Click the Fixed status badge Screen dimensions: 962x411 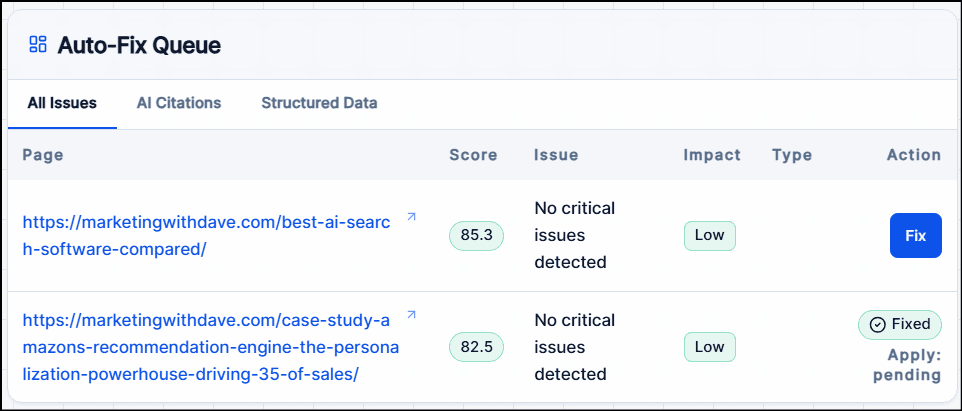[899, 325]
